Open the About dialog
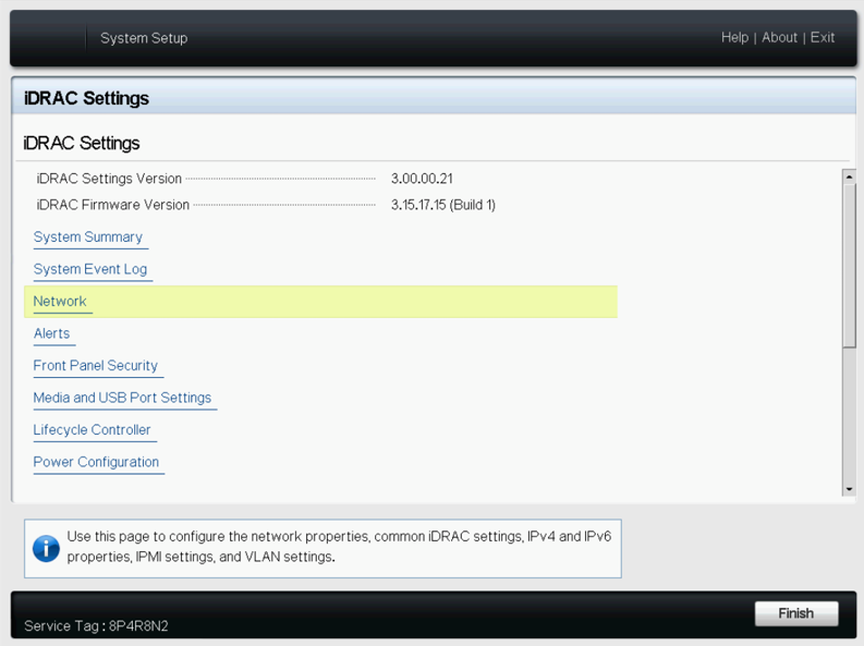Image resolution: width=864 pixels, height=646 pixels. [779, 37]
